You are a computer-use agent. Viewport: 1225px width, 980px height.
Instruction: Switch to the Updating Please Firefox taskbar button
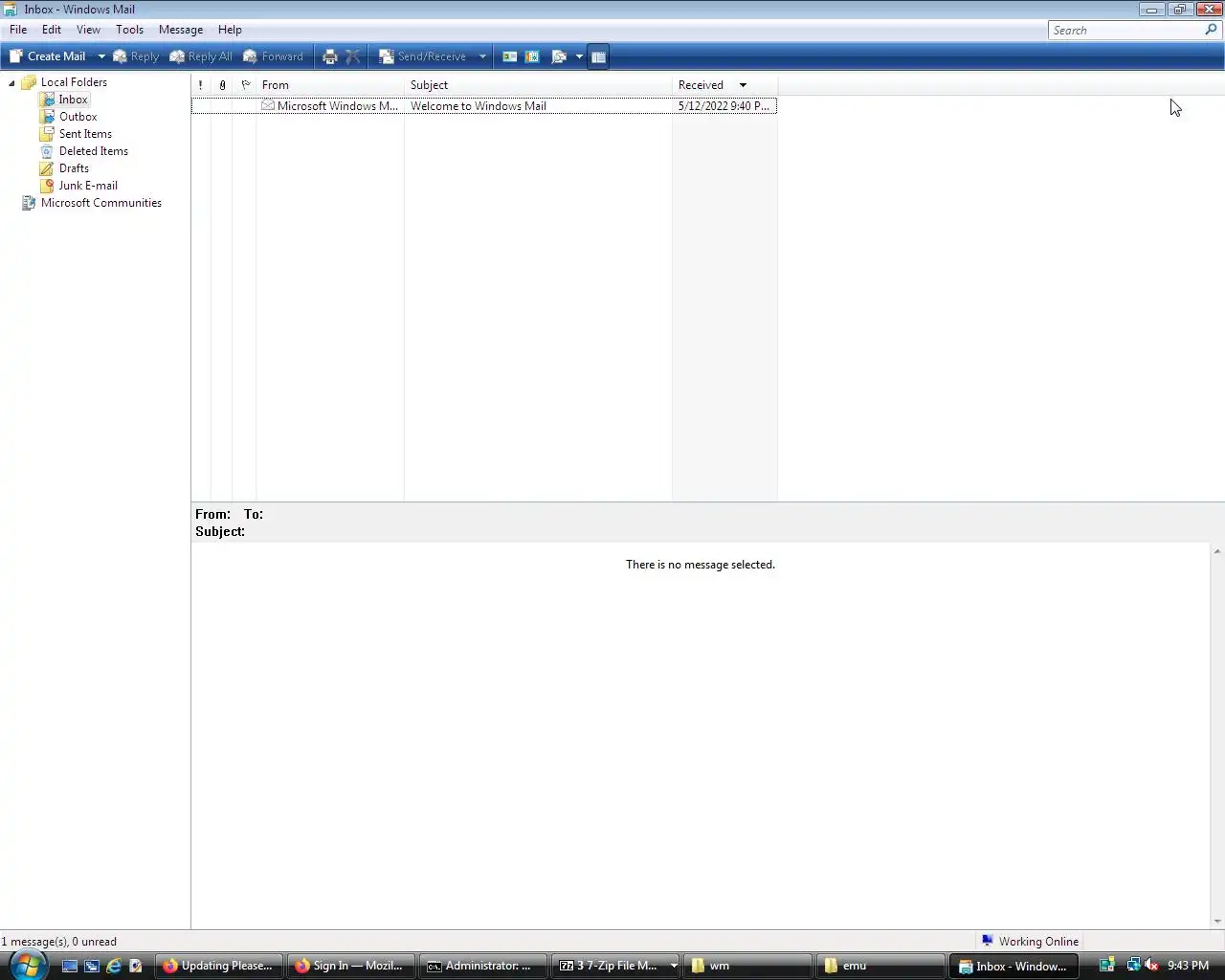pyautogui.click(x=220, y=966)
